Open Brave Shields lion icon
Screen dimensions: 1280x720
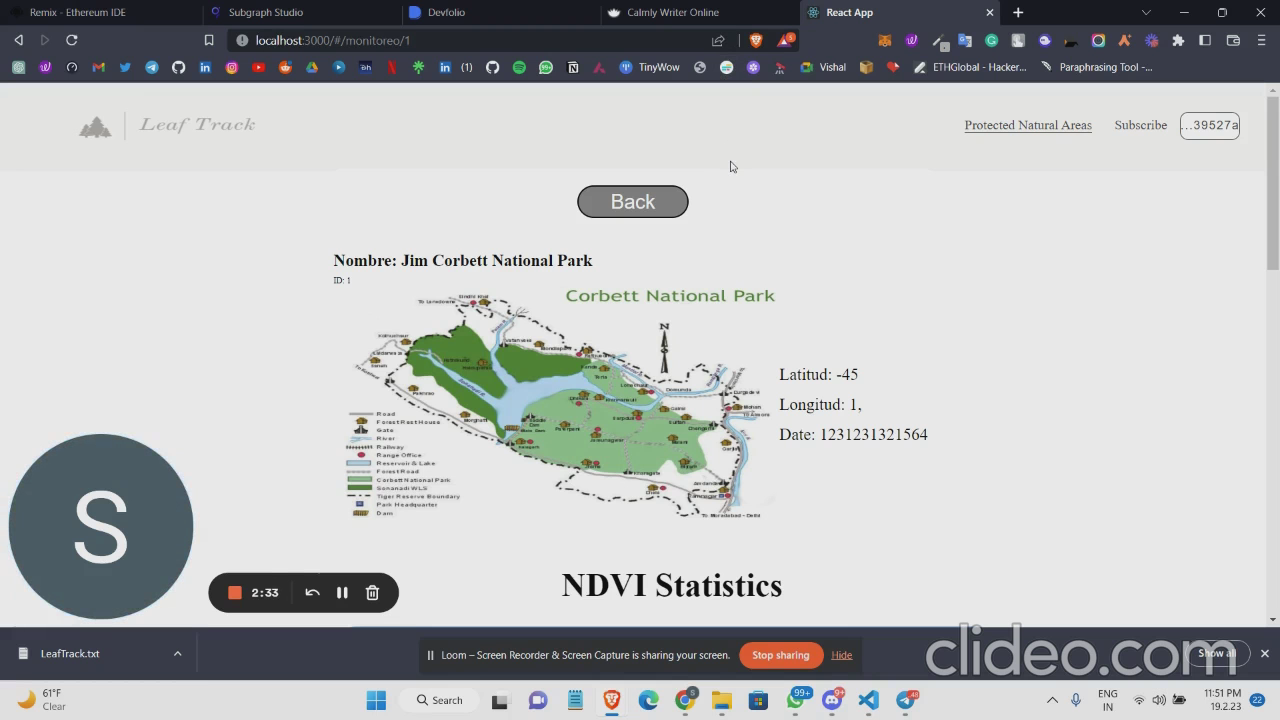(756, 40)
